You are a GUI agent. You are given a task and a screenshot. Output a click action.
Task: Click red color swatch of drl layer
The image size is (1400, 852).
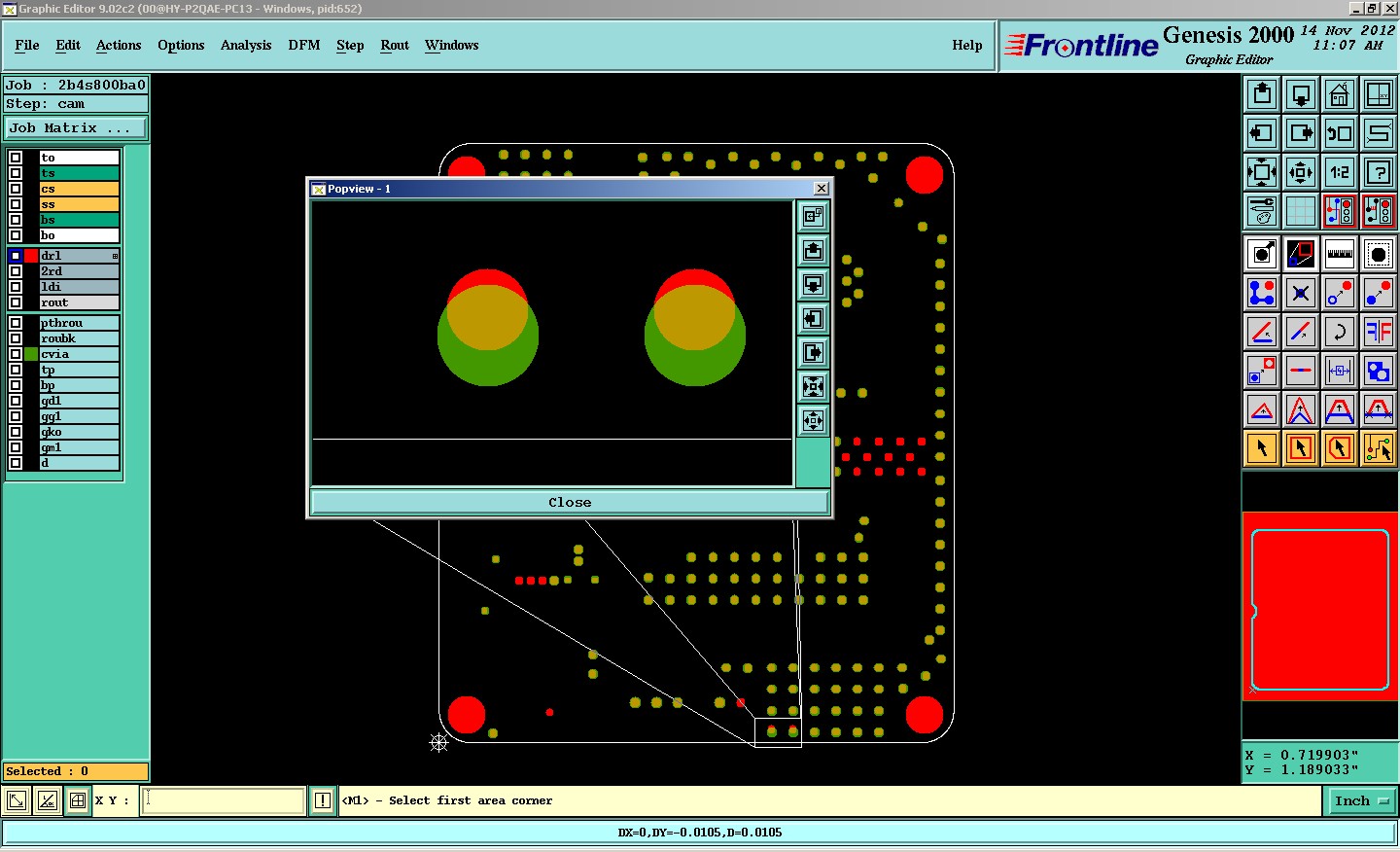click(x=31, y=256)
